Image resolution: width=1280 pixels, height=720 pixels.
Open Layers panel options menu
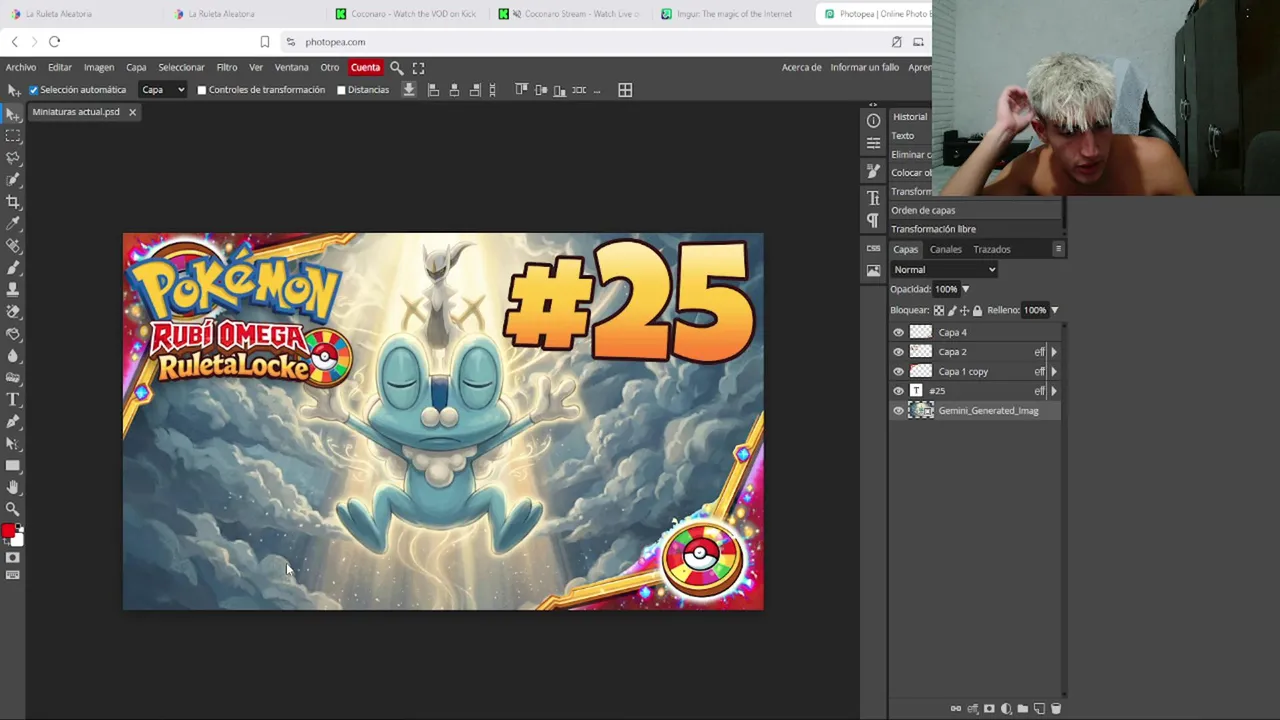(1058, 249)
